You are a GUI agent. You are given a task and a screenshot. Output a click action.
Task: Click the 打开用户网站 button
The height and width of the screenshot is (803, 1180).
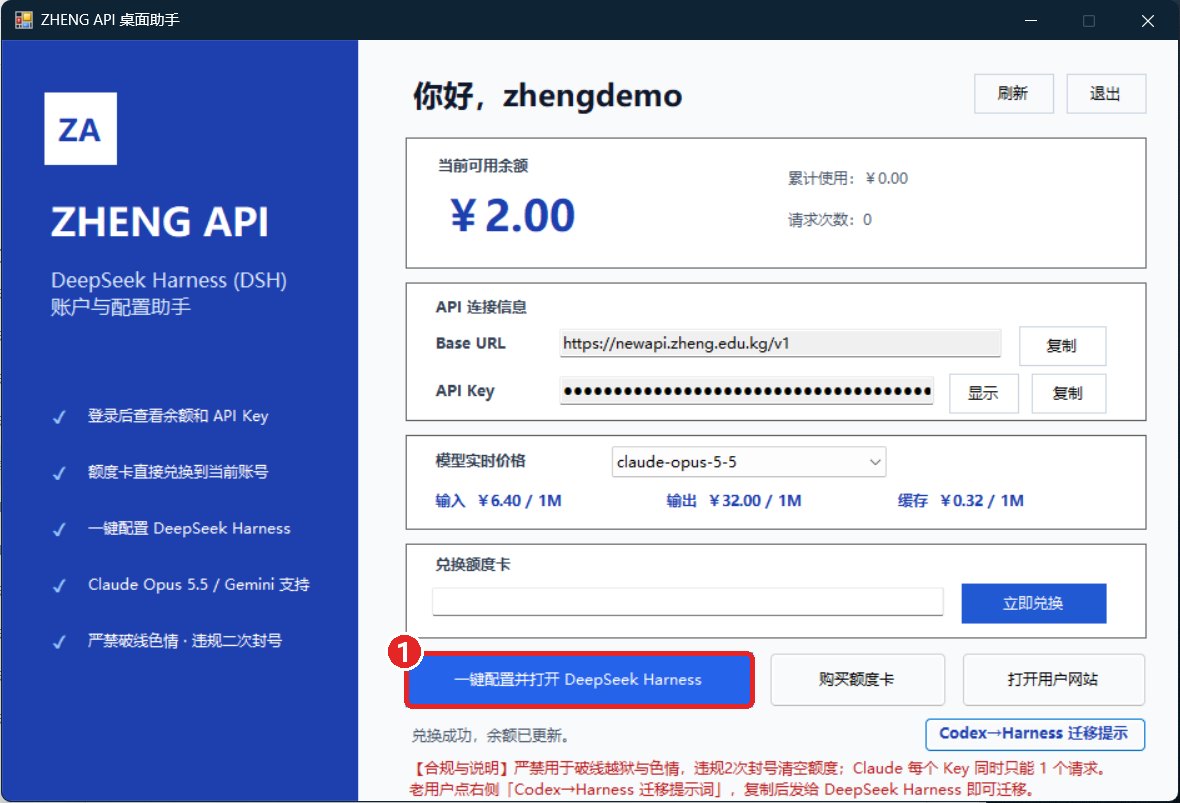(x=1053, y=680)
